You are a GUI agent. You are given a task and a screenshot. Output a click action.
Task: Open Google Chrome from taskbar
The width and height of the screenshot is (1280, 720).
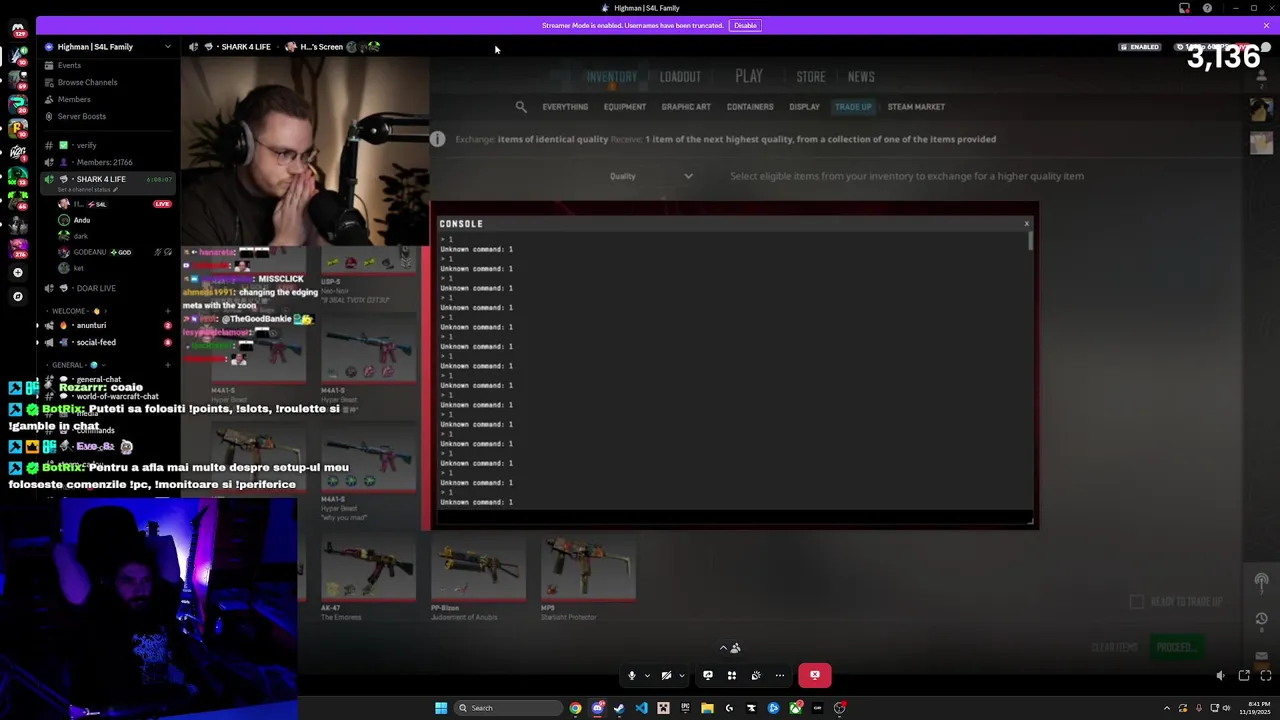tap(575, 708)
